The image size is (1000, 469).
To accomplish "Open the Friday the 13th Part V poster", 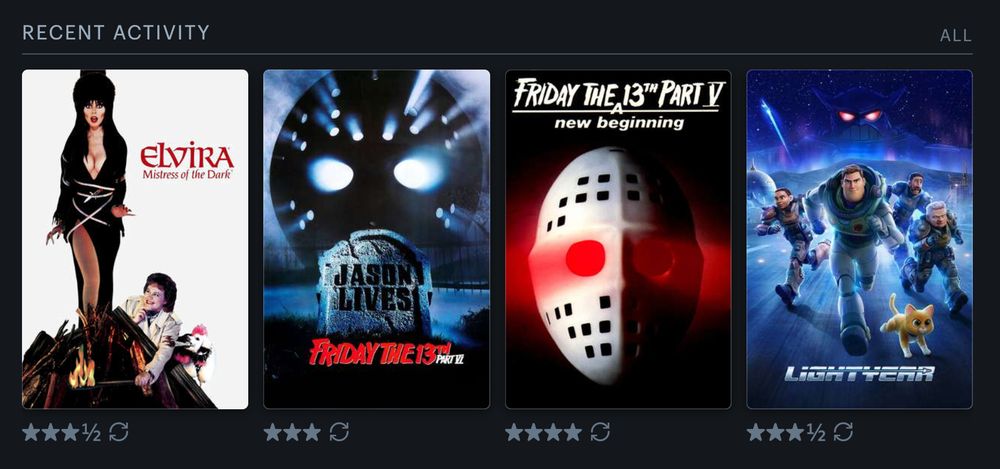I will tap(618, 239).
